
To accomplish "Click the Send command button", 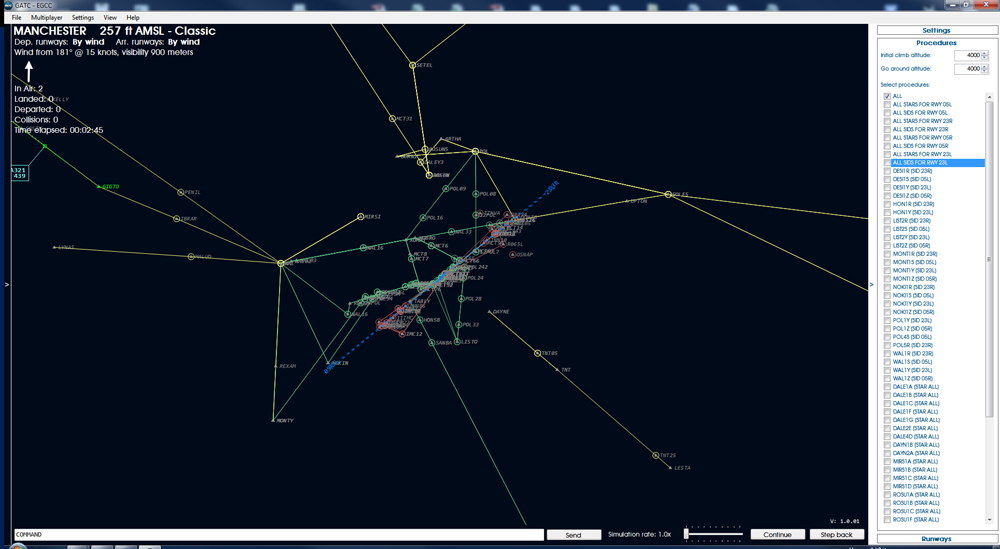I will coord(573,535).
